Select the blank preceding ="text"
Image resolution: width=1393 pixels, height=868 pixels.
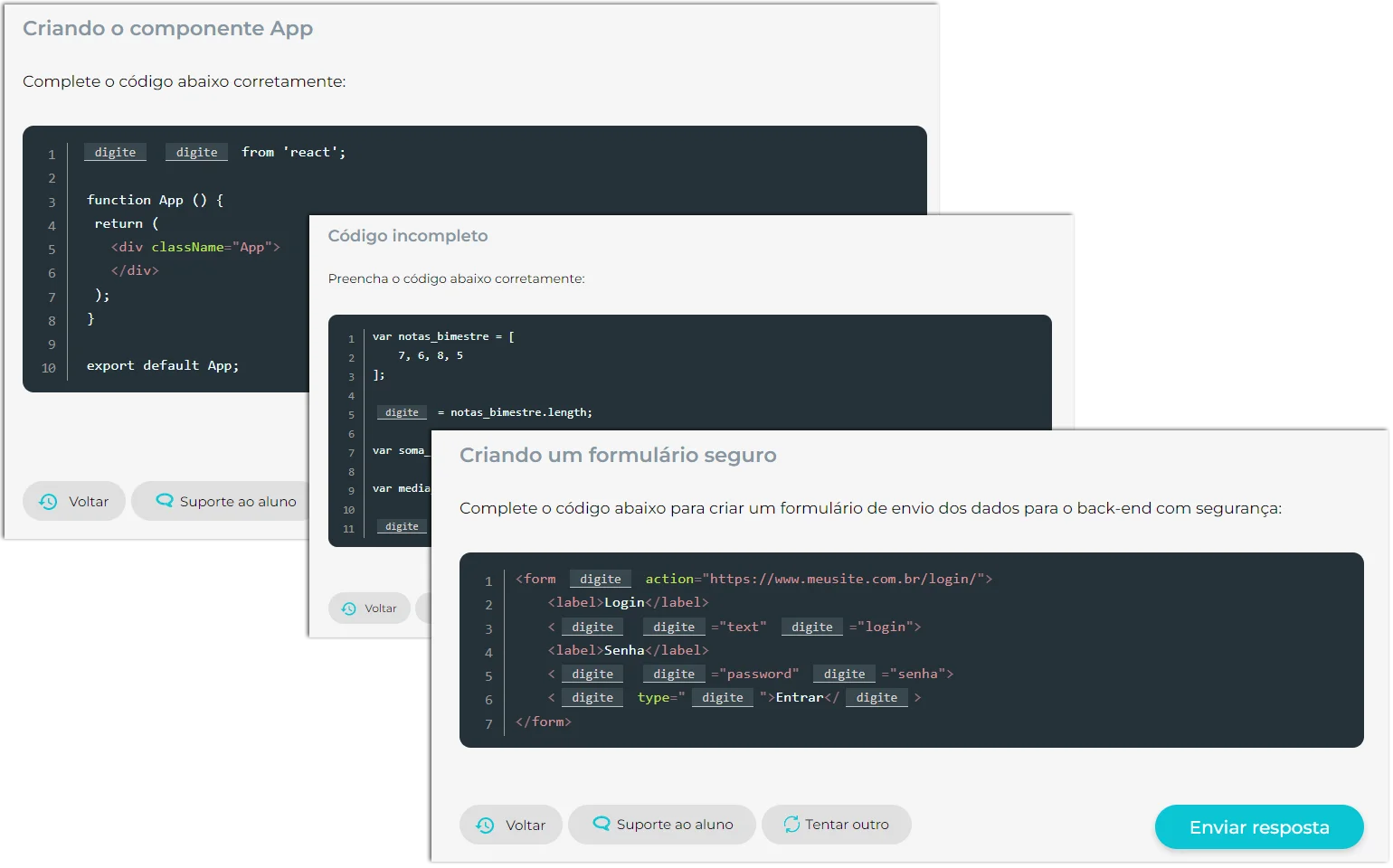tap(674, 627)
